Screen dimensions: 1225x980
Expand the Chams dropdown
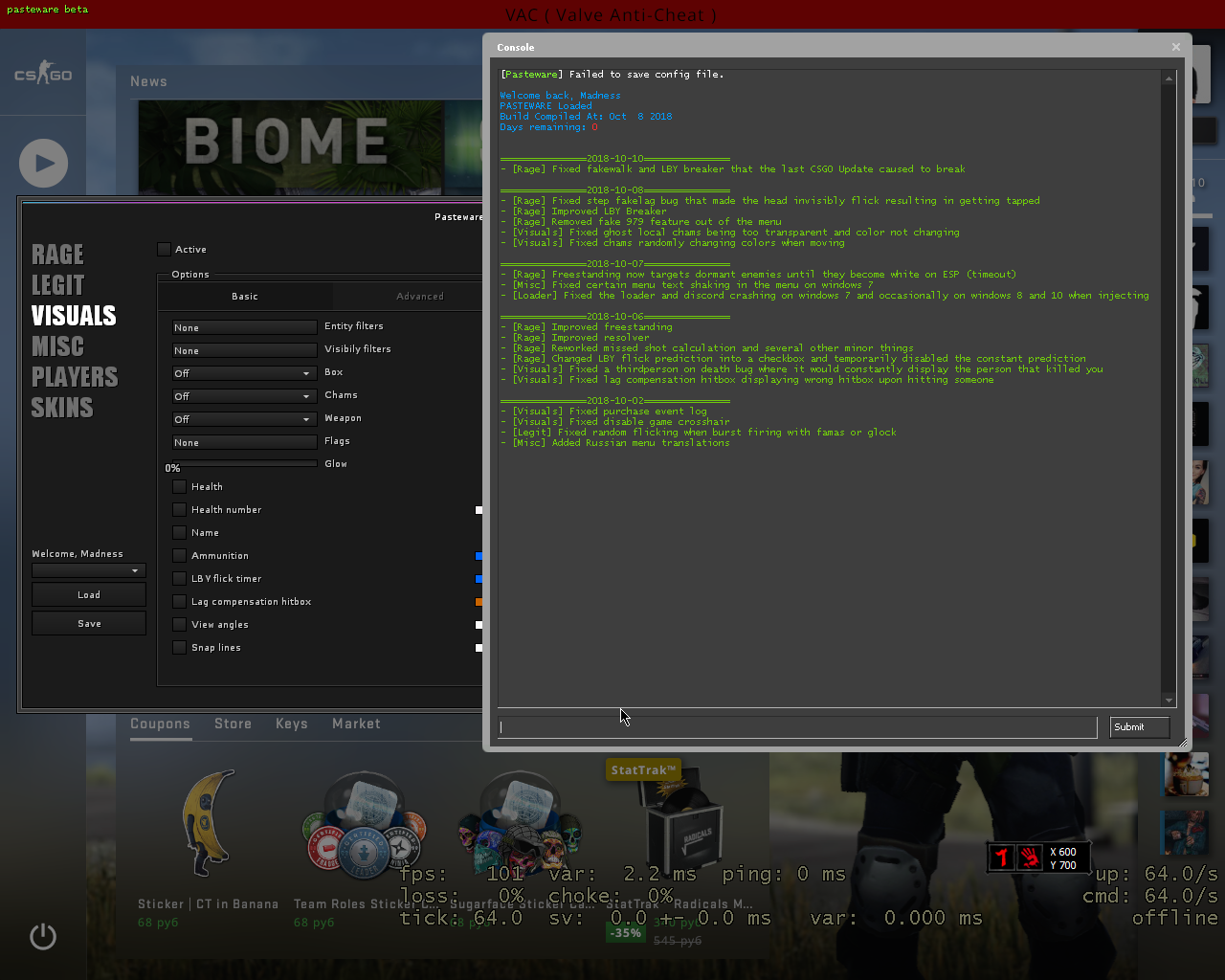pos(244,396)
